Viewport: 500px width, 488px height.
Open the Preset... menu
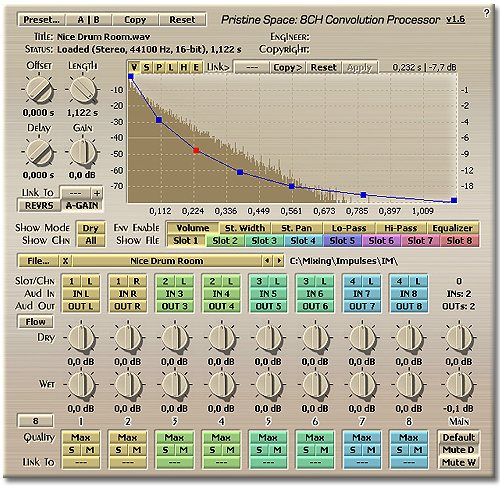[x=41, y=20]
